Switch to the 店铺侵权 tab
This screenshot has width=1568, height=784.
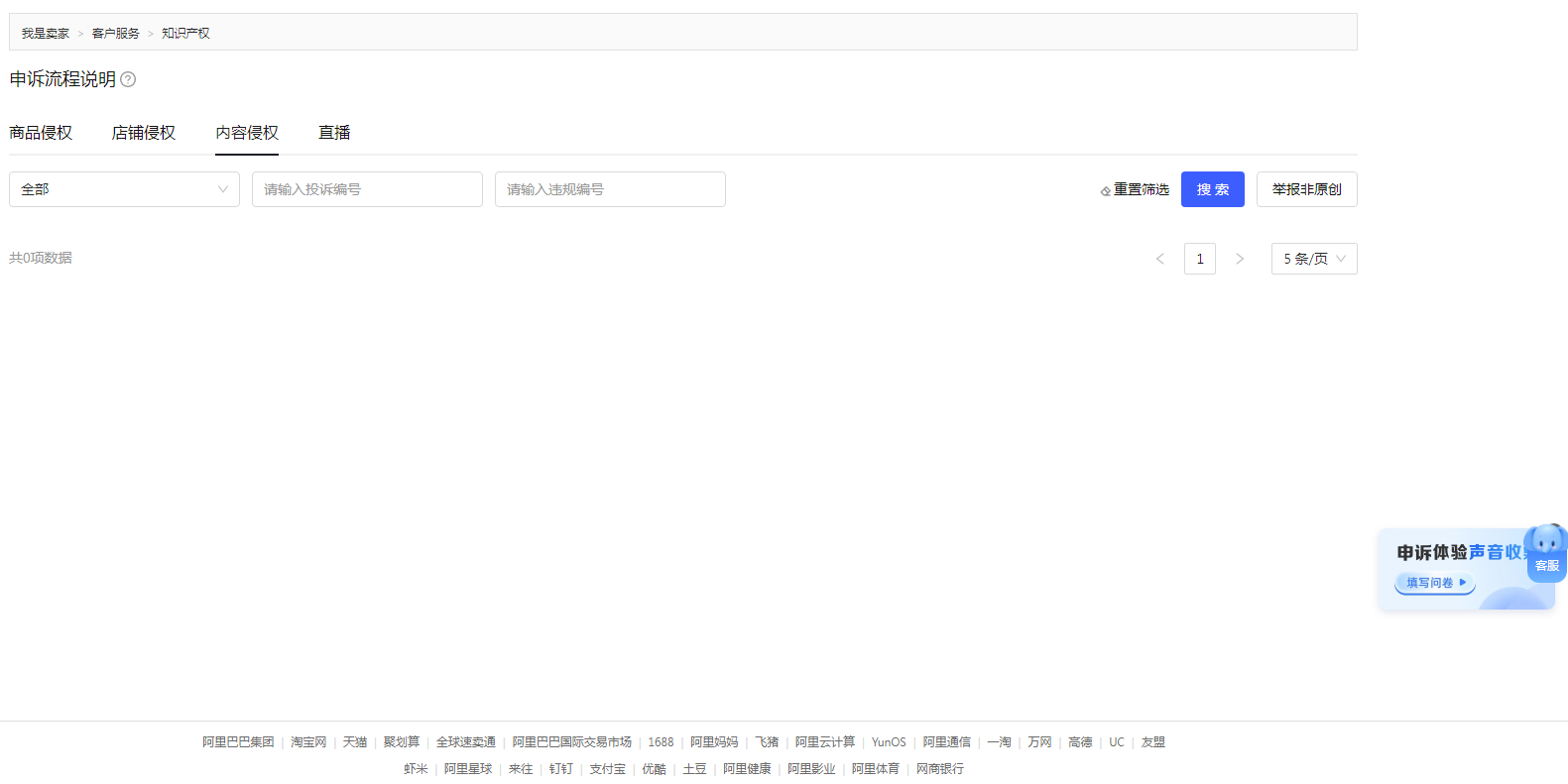[x=144, y=133]
